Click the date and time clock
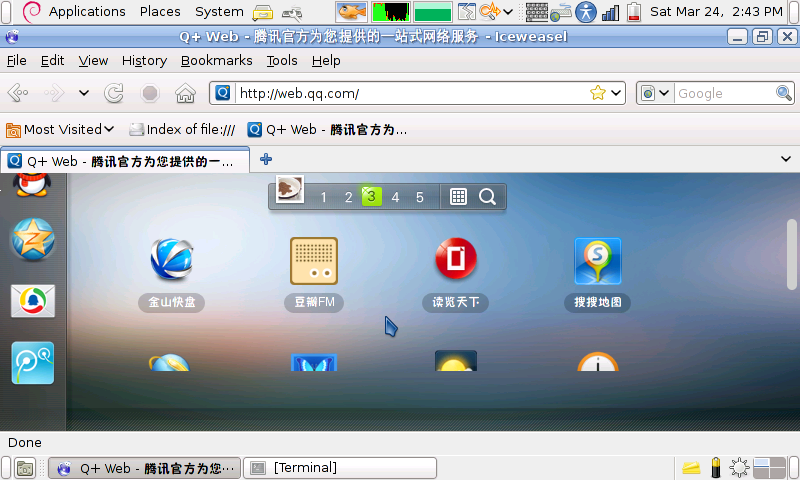The image size is (800, 480). tap(716, 11)
